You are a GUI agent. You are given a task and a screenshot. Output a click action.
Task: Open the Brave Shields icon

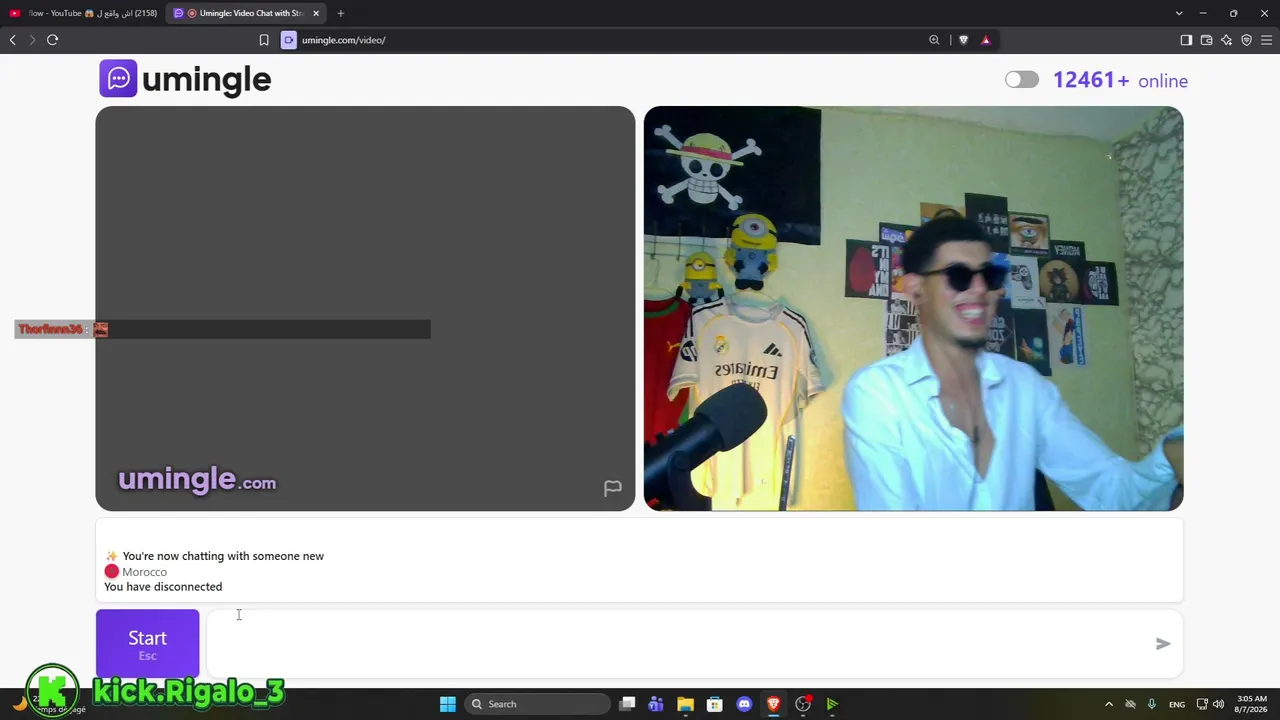click(x=963, y=40)
